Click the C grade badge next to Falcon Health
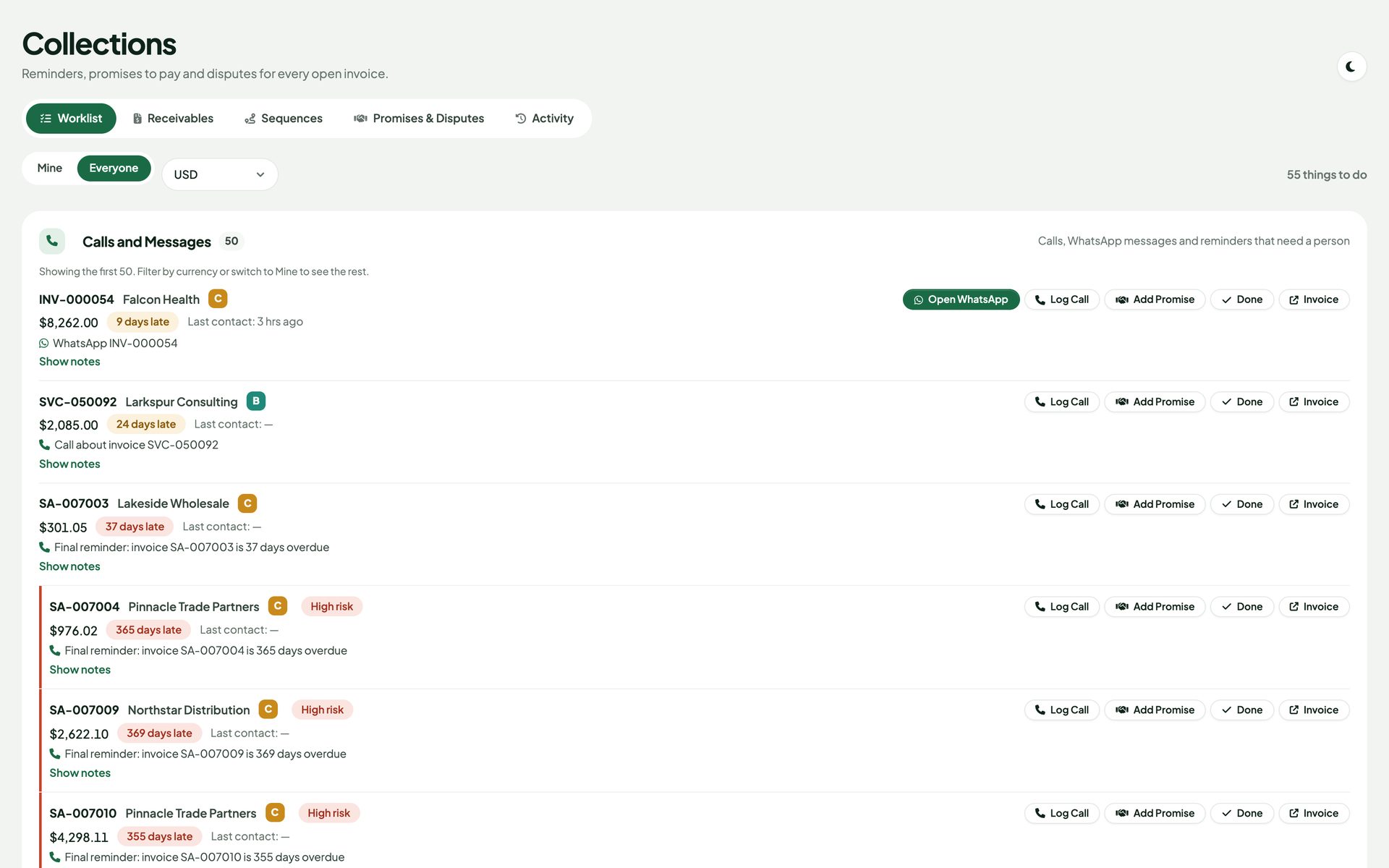 [x=218, y=299]
